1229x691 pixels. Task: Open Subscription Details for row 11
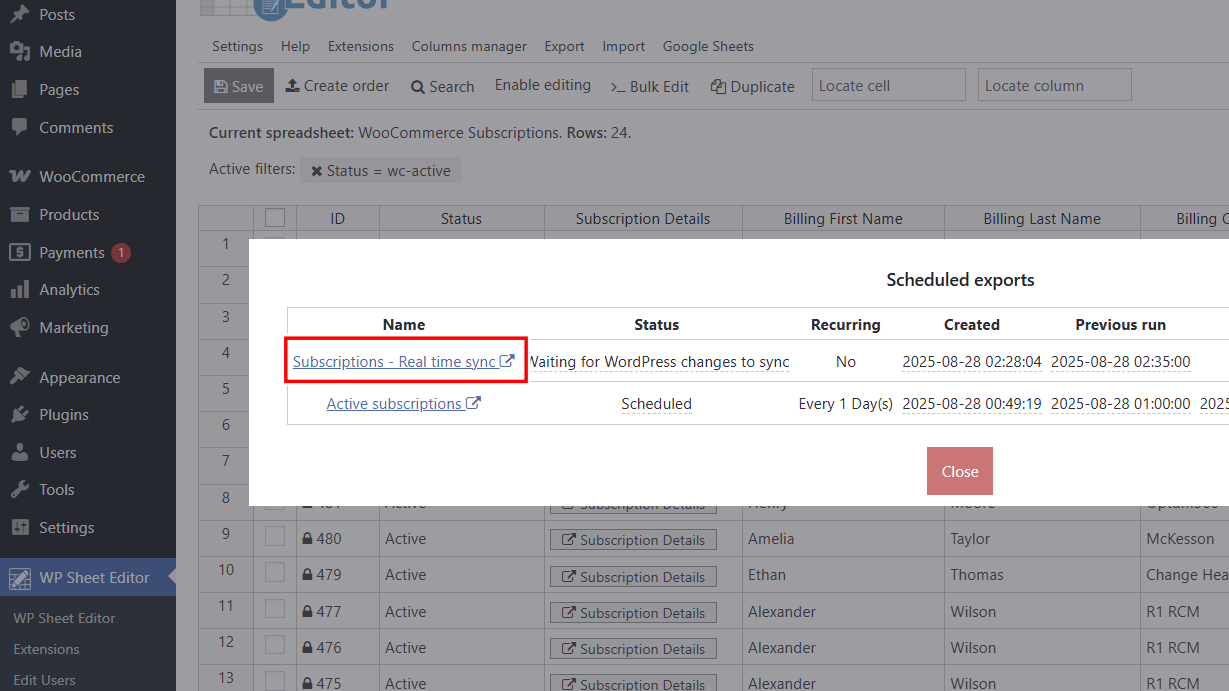633,612
